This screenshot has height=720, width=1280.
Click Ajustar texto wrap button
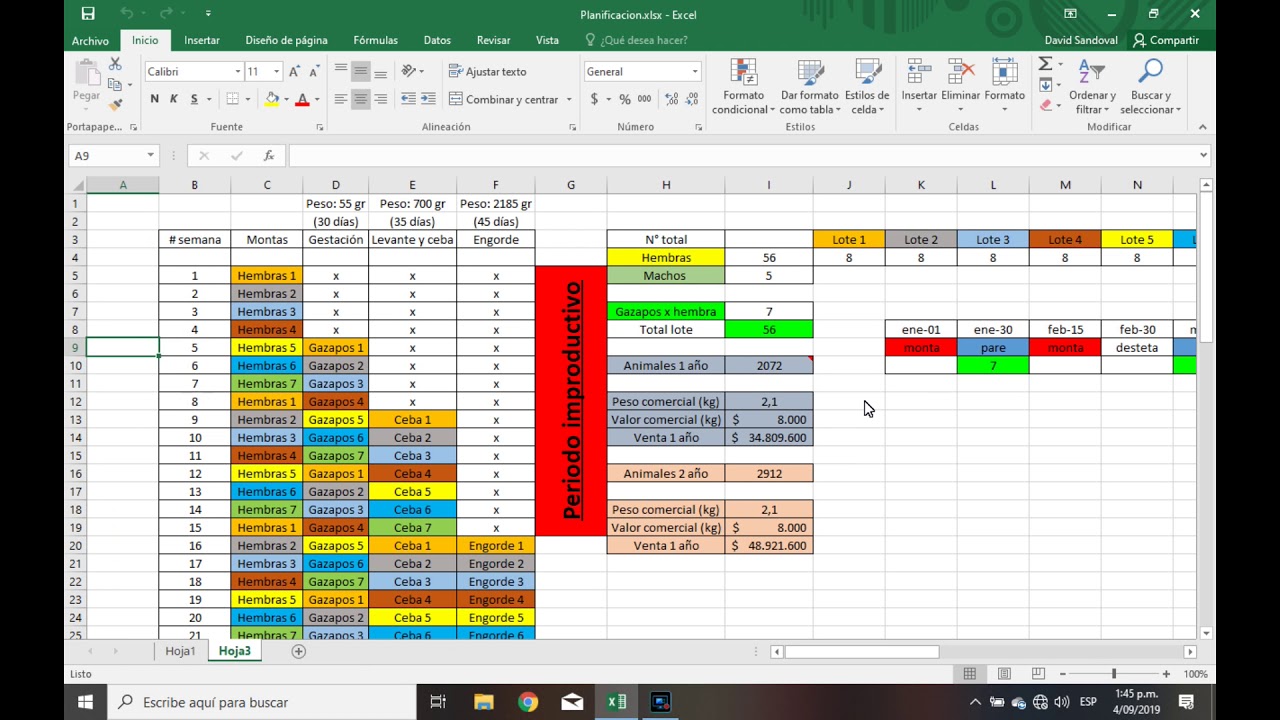[488, 71]
